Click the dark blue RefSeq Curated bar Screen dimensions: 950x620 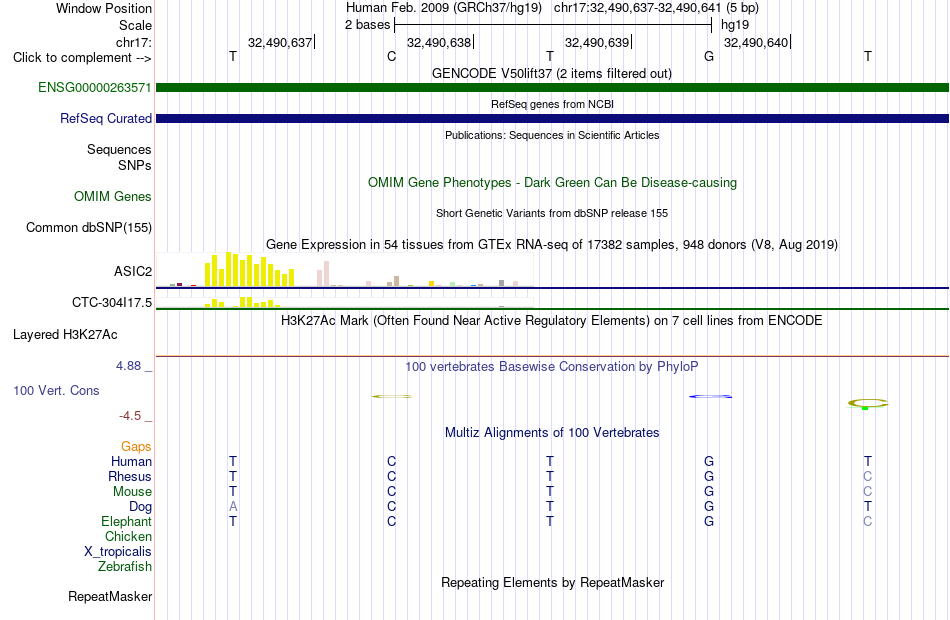pyautogui.click(x=552, y=118)
